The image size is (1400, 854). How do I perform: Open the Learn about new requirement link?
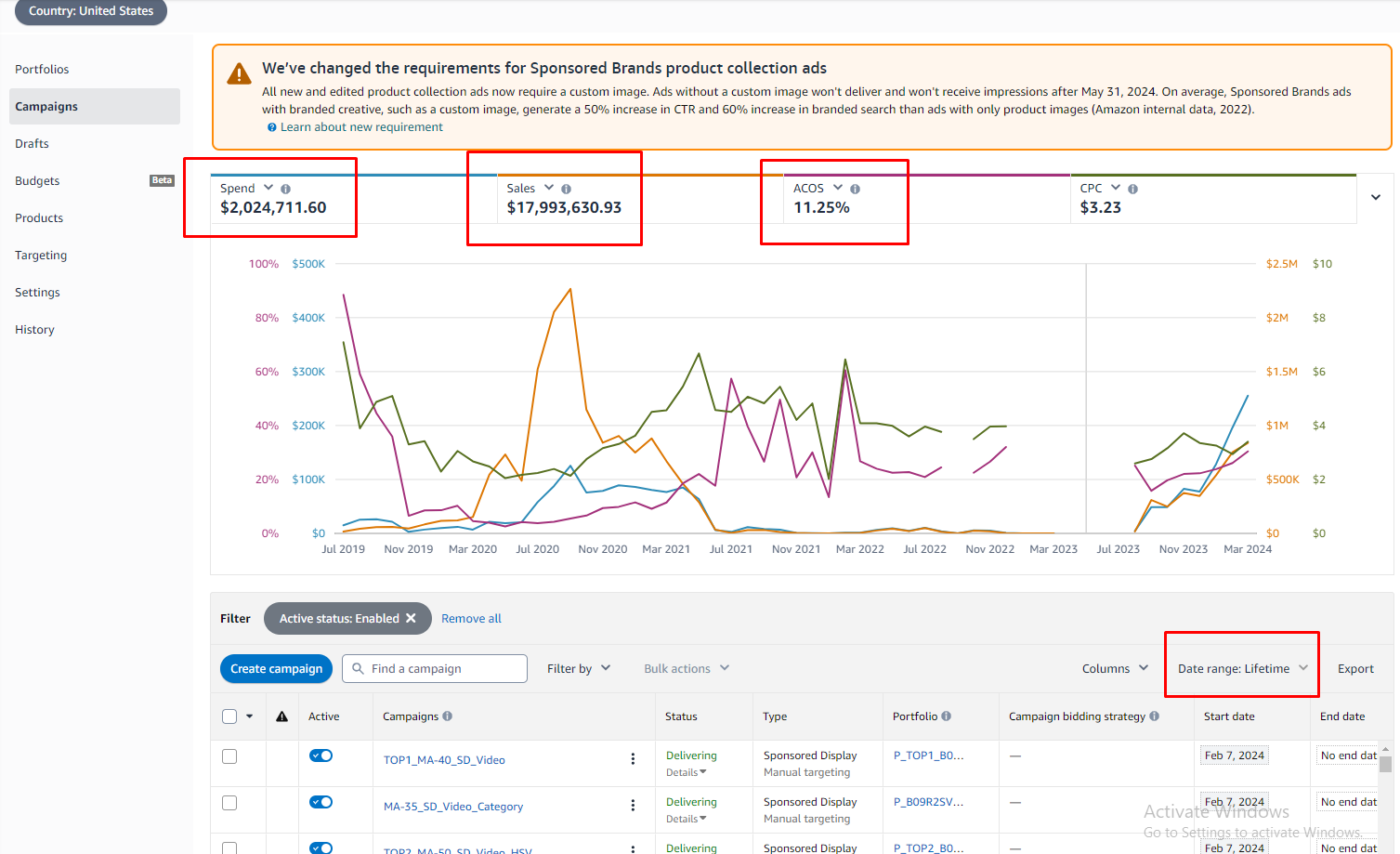[x=361, y=127]
